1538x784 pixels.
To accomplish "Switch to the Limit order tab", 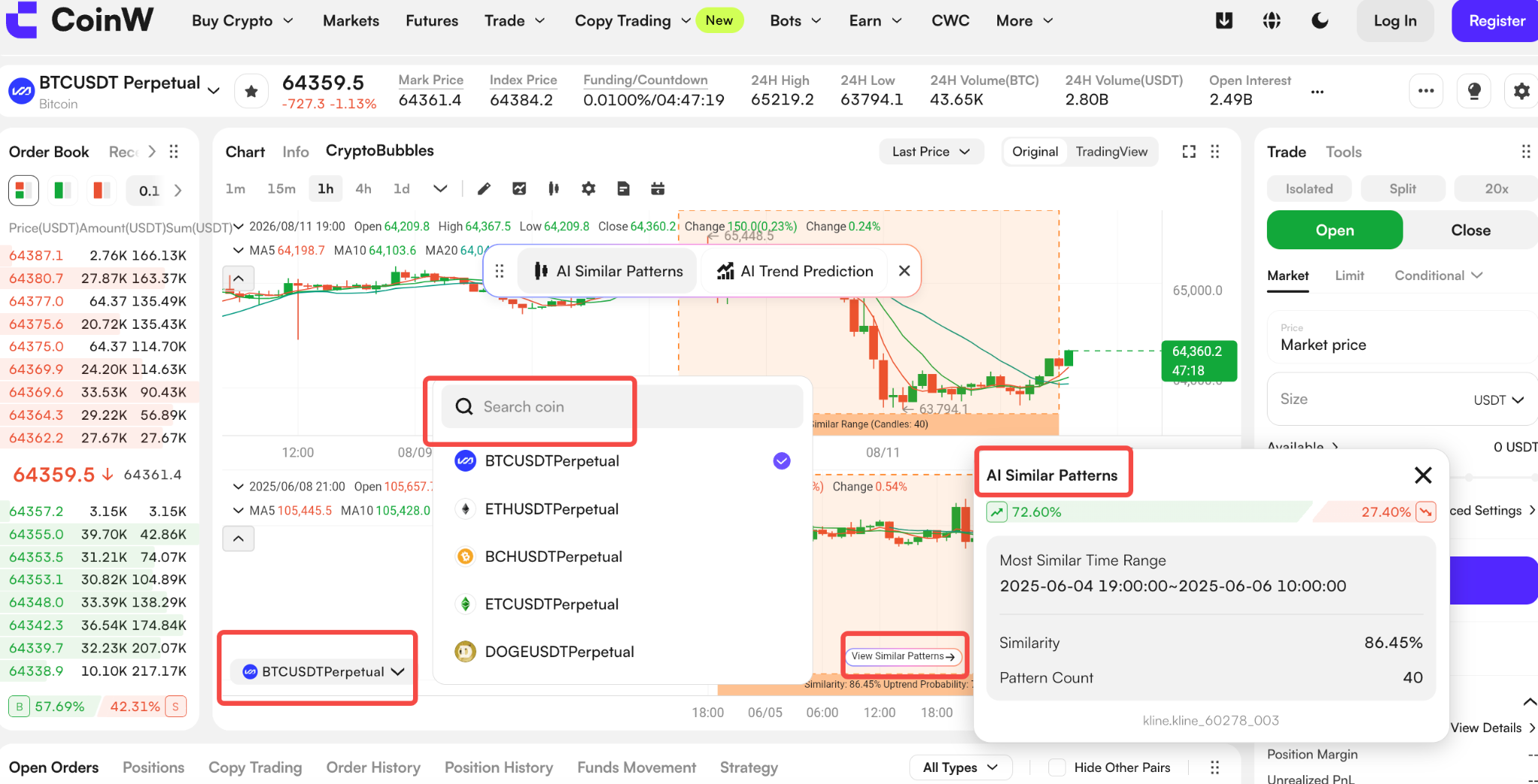I will tap(1350, 276).
